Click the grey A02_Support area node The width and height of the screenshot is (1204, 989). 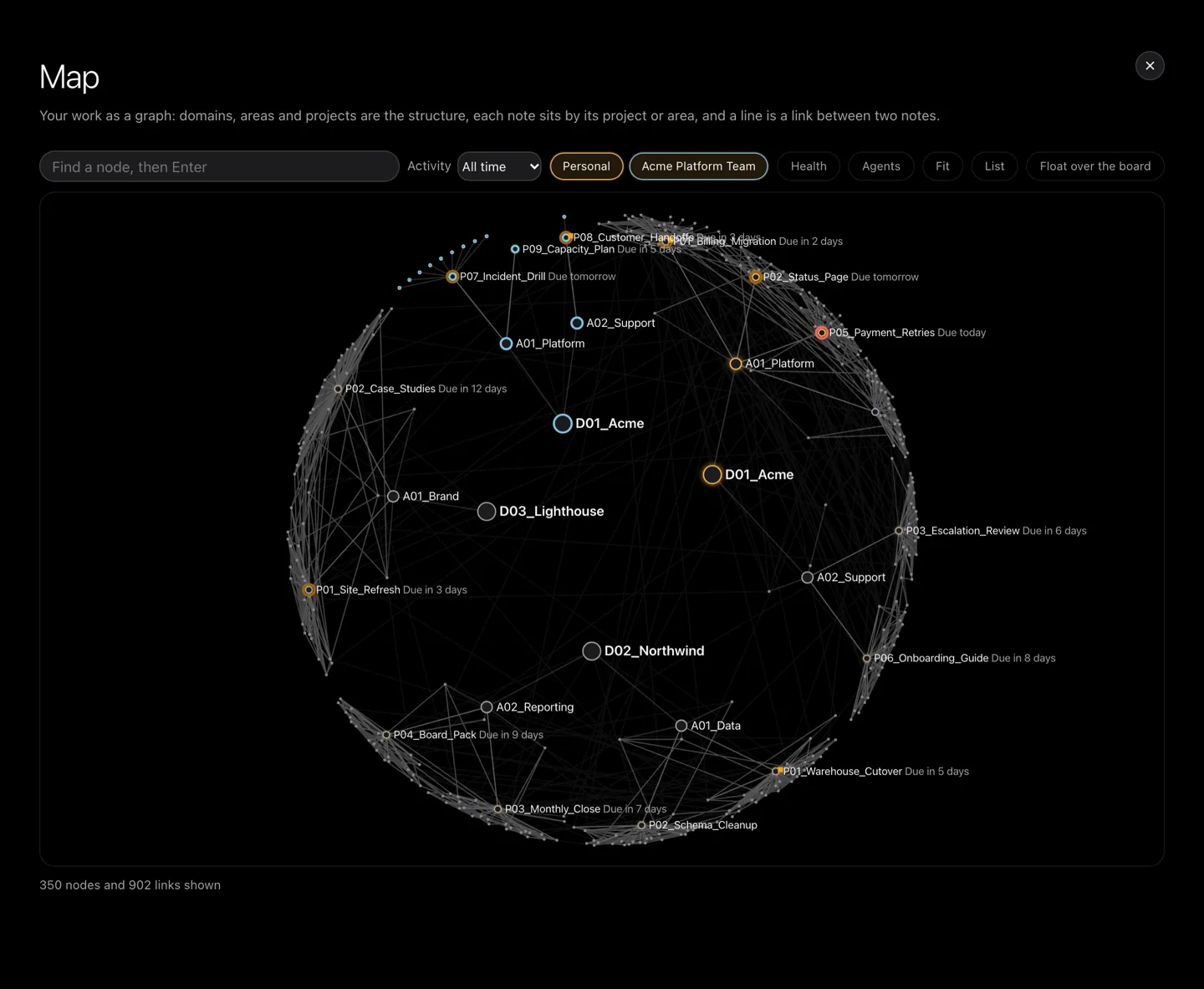pyautogui.click(x=808, y=578)
